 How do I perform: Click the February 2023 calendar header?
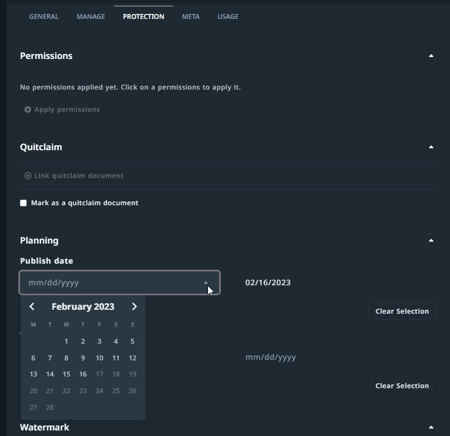pyautogui.click(x=83, y=307)
